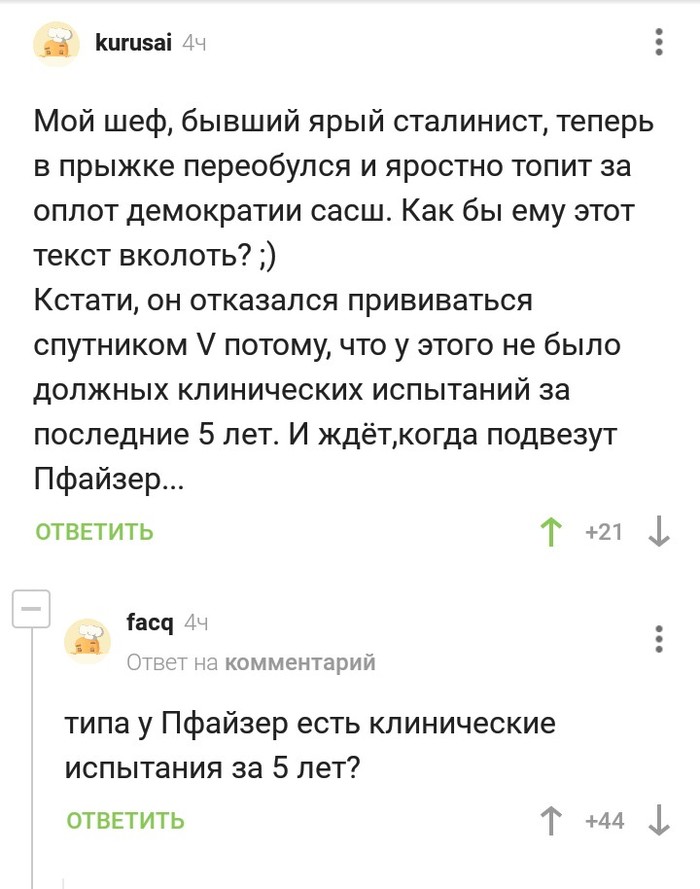The height and width of the screenshot is (889, 700).
Task: Open kurusai's profile avatar
Action: pos(59,45)
